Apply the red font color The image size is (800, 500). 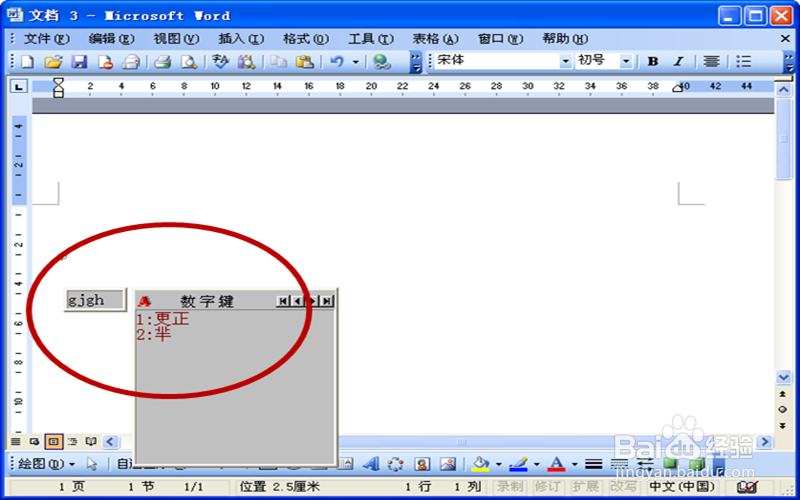[x=556, y=464]
